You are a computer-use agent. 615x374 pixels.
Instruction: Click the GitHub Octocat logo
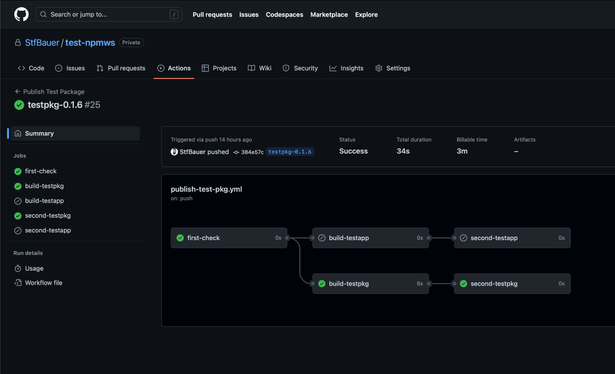point(21,15)
